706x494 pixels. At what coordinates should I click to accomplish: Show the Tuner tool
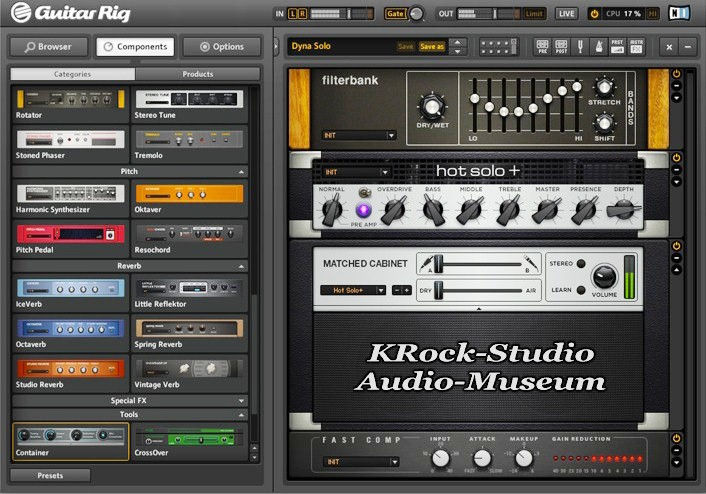coord(580,46)
